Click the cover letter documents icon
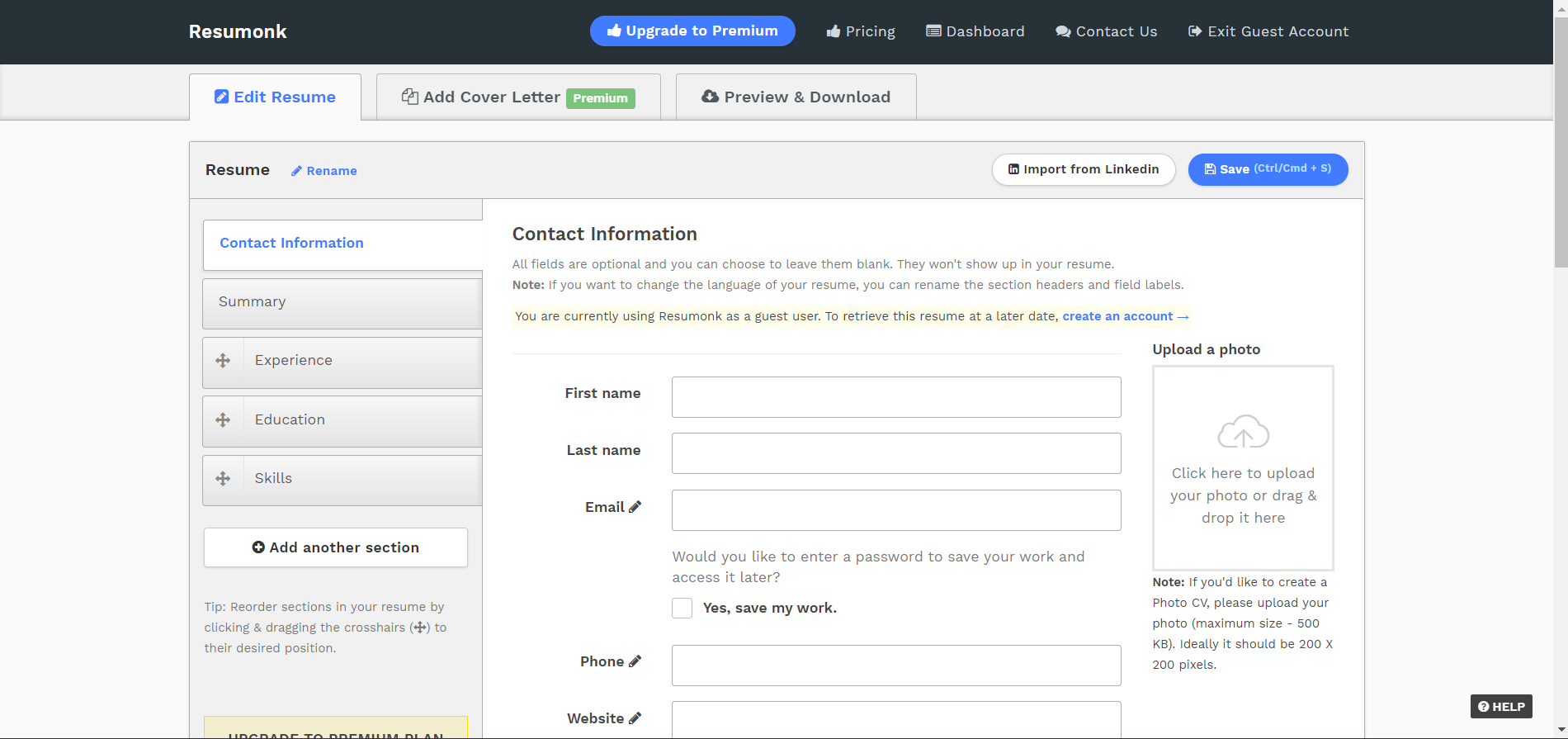1568x739 pixels. coord(410,97)
